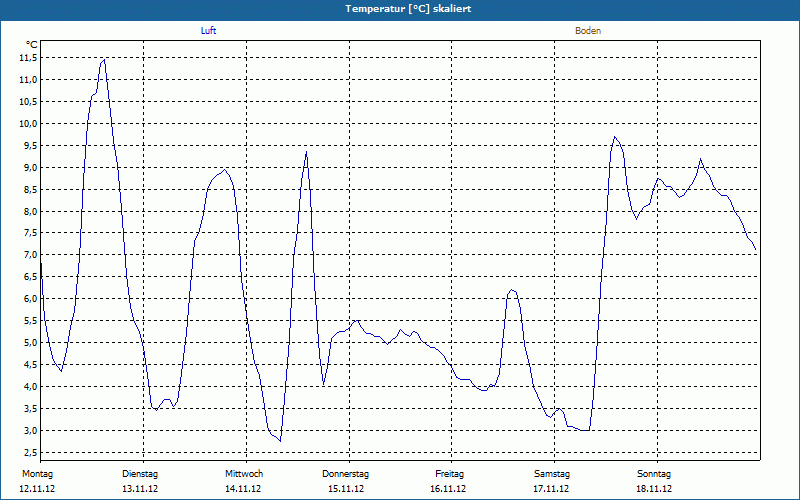Click the 3,0 y-axis value
The image size is (800, 500).
point(30,430)
